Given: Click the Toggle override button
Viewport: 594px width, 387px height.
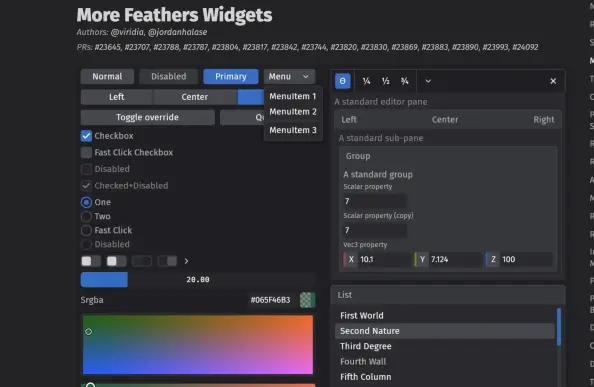Looking at the screenshot, I should [147, 117].
